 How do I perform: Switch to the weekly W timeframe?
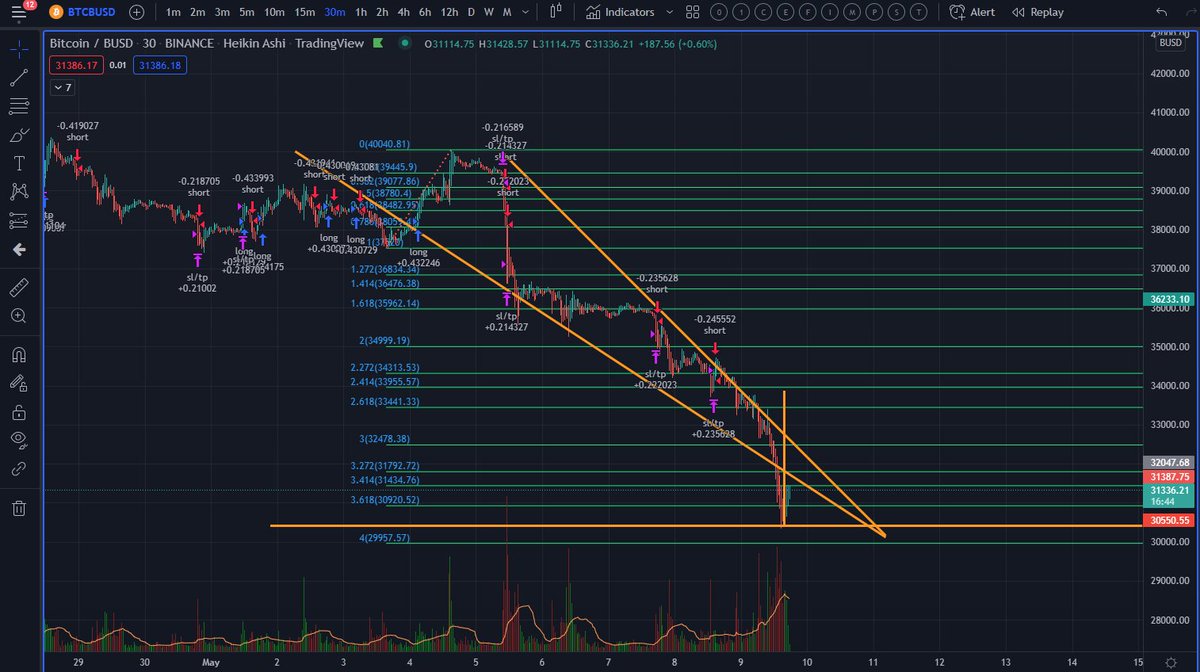coord(488,12)
